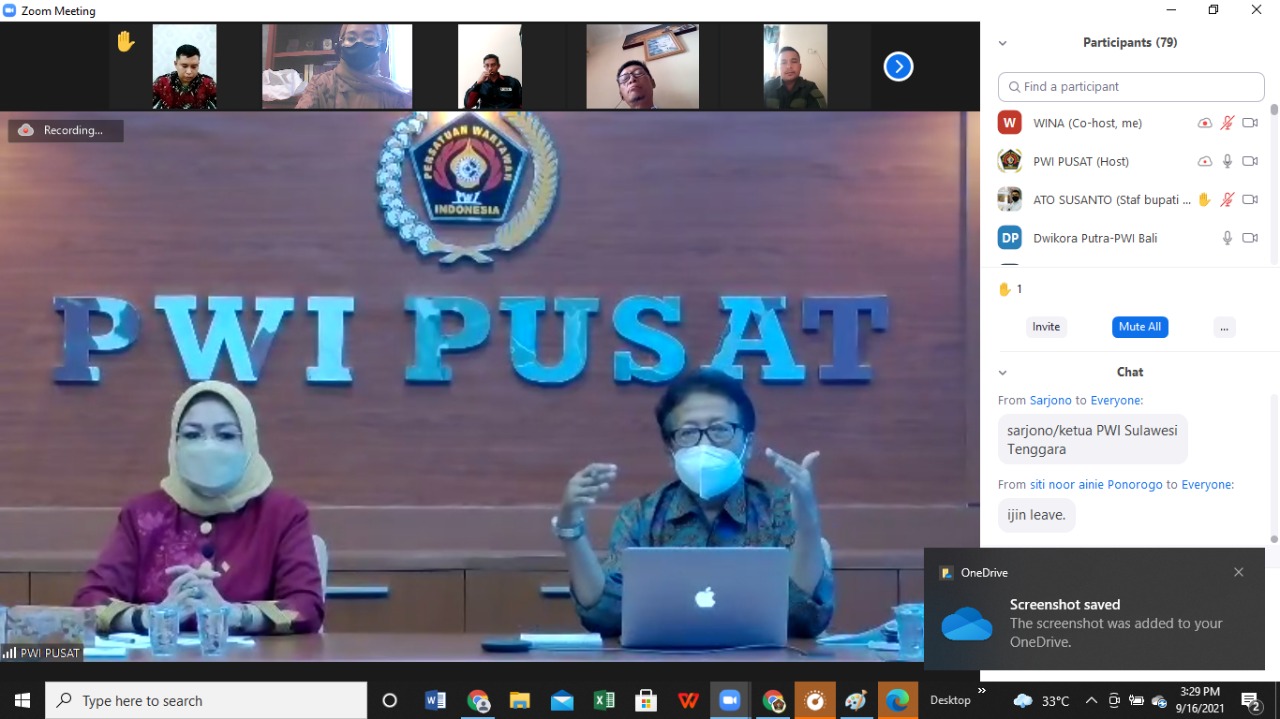Click the raised hand icon beside ATO SUSANTO
The image size is (1280, 719).
point(1204,200)
